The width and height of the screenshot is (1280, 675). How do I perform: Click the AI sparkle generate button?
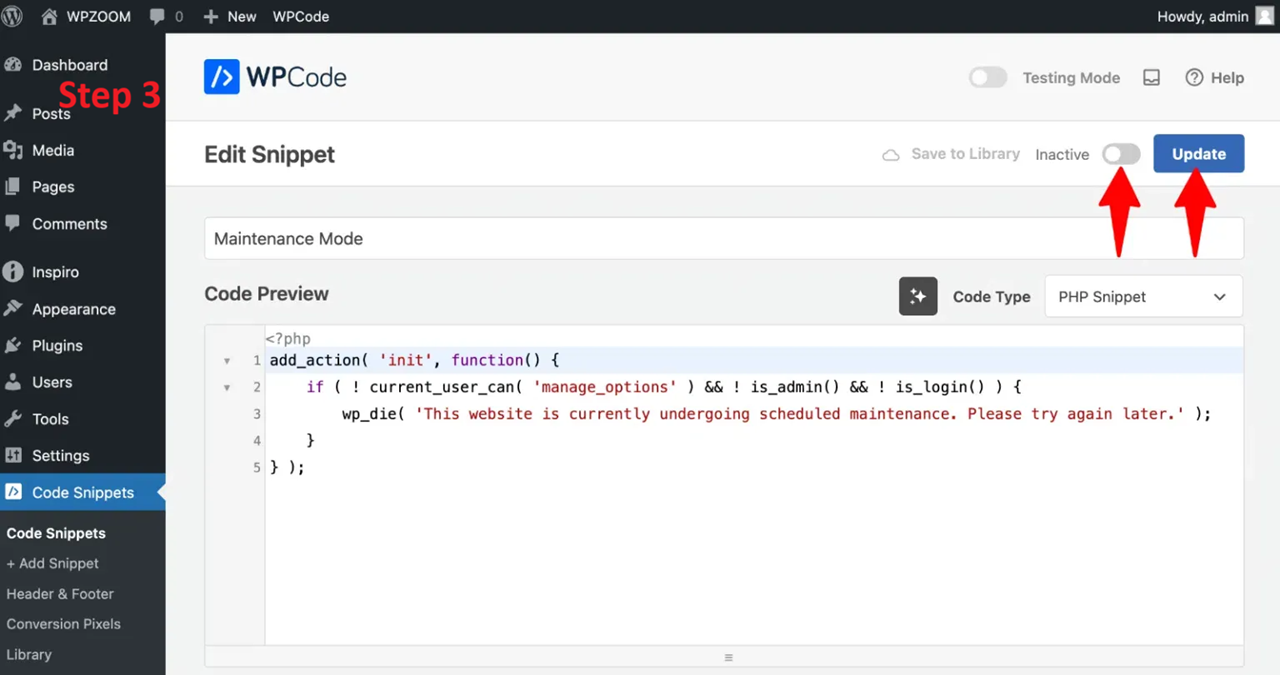click(x=917, y=296)
